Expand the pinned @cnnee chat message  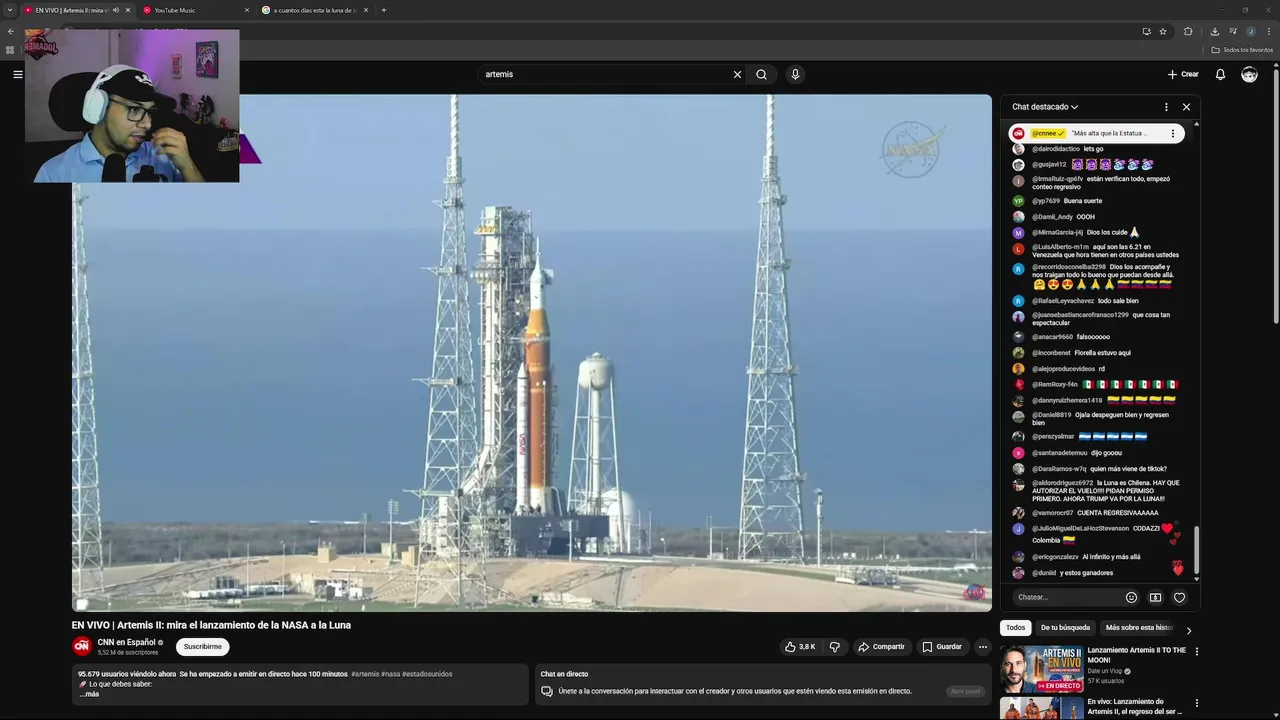[1097, 133]
